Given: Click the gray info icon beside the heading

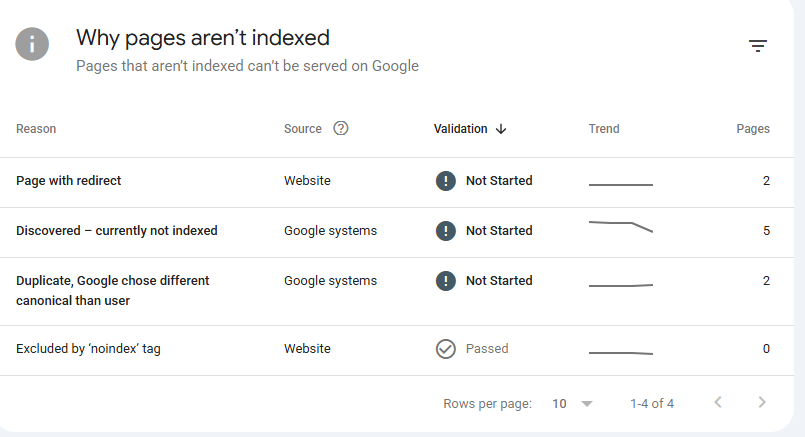Looking at the screenshot, I should click(x=32, y=44).
